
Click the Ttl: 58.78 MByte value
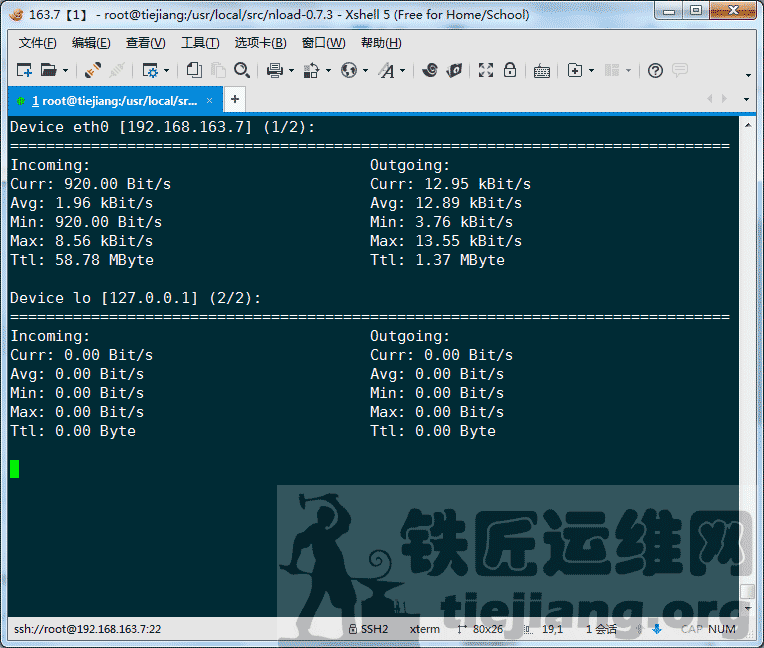(x=82, y=260)
